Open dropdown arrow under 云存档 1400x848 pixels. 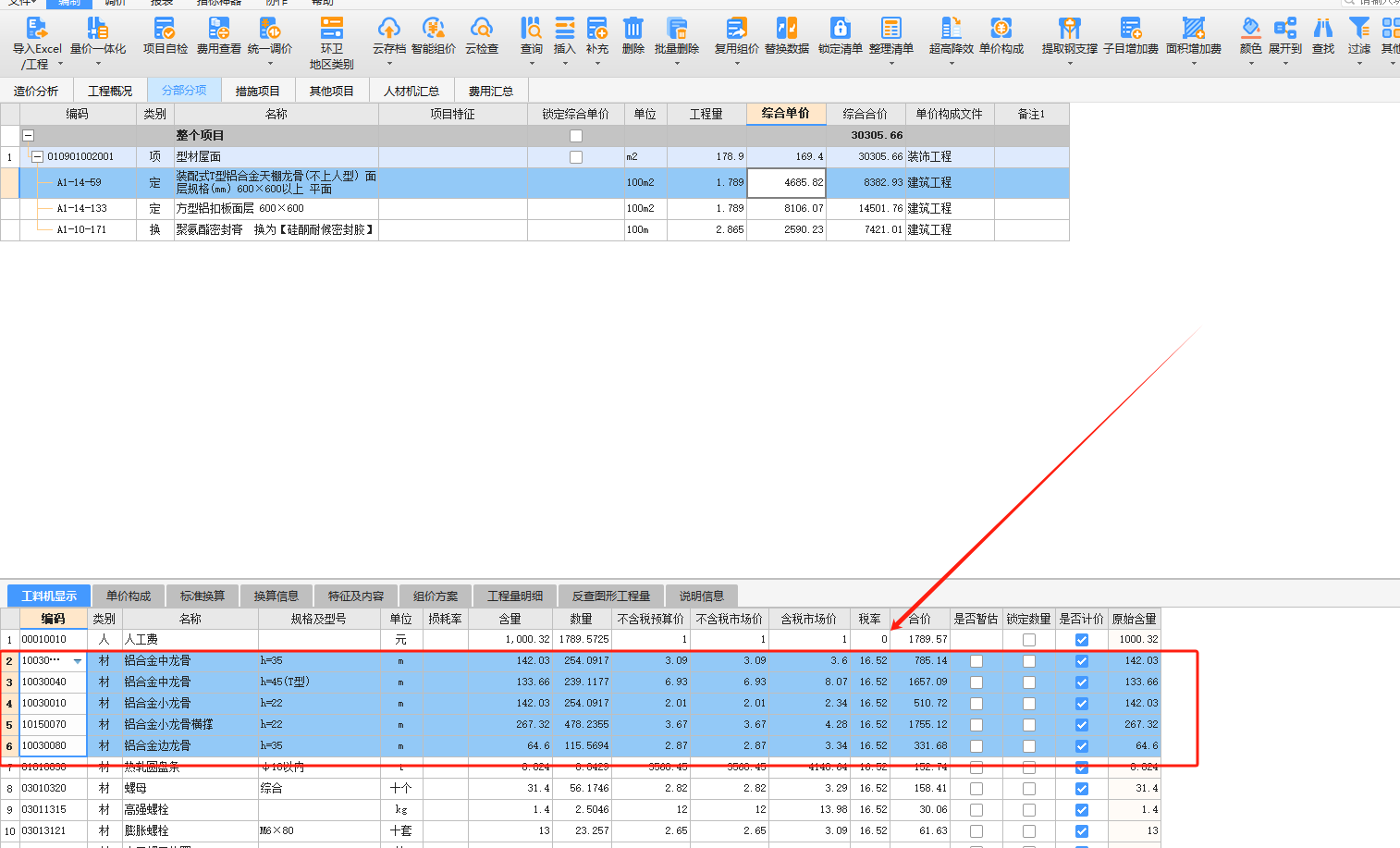click(x=389, y=64)
